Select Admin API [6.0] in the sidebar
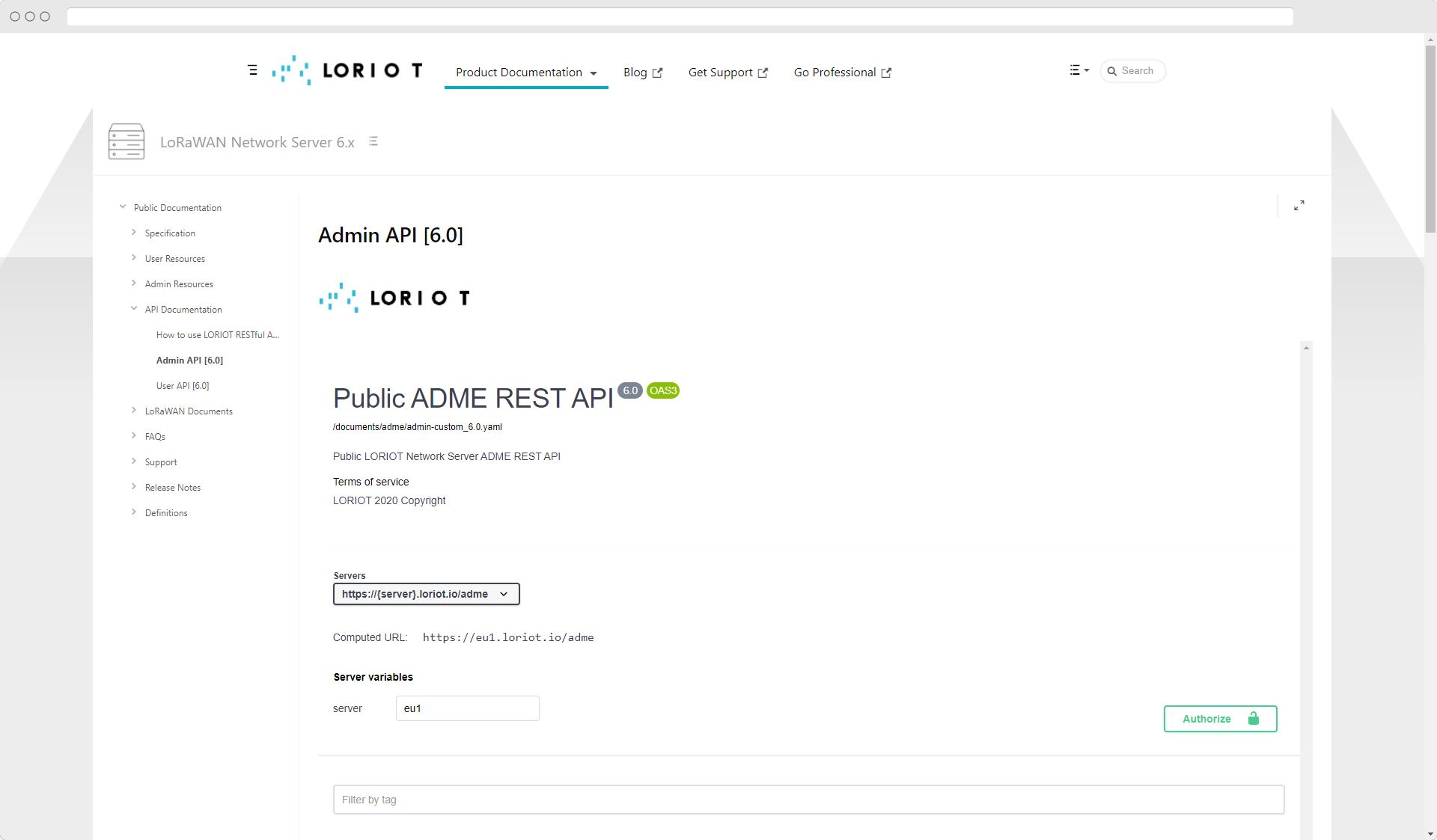 tap(189, 361)
